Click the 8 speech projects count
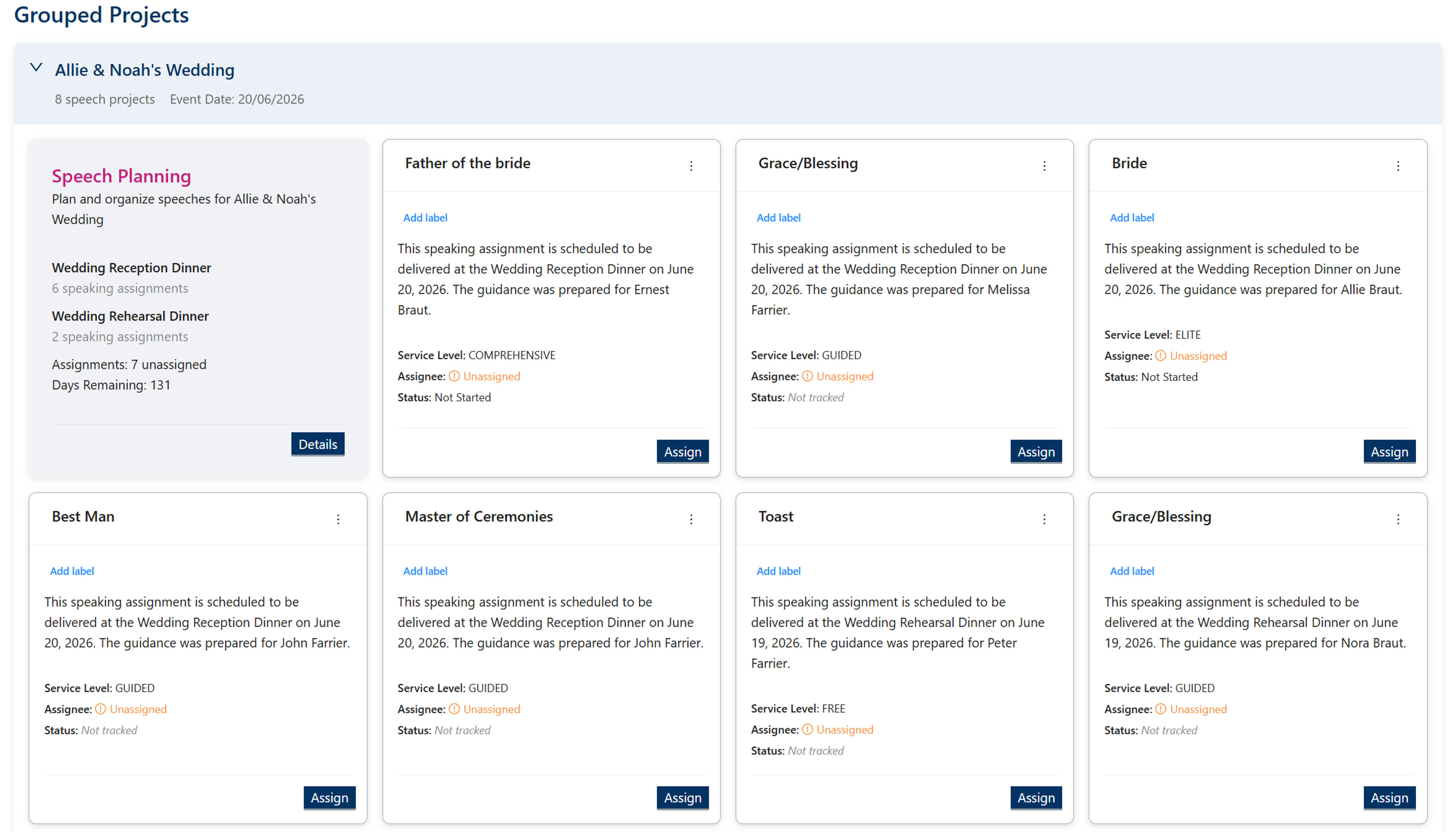This screenshot has width=1456, height=832. [105, 99]
